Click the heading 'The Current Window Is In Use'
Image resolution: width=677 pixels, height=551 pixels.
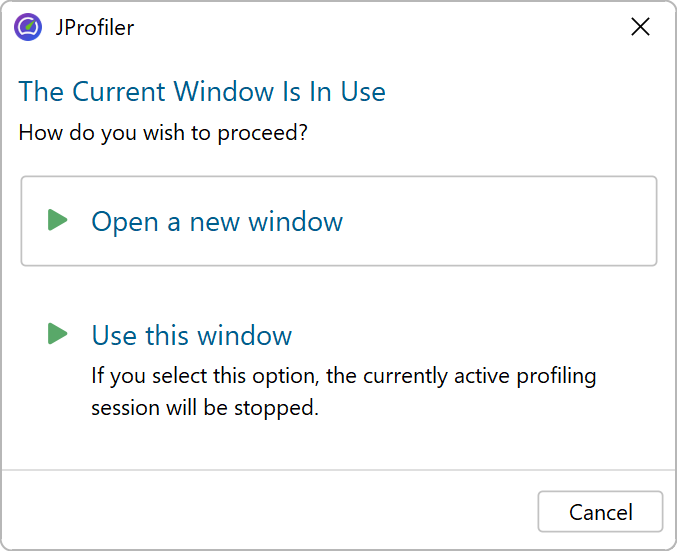pos(202,92)
